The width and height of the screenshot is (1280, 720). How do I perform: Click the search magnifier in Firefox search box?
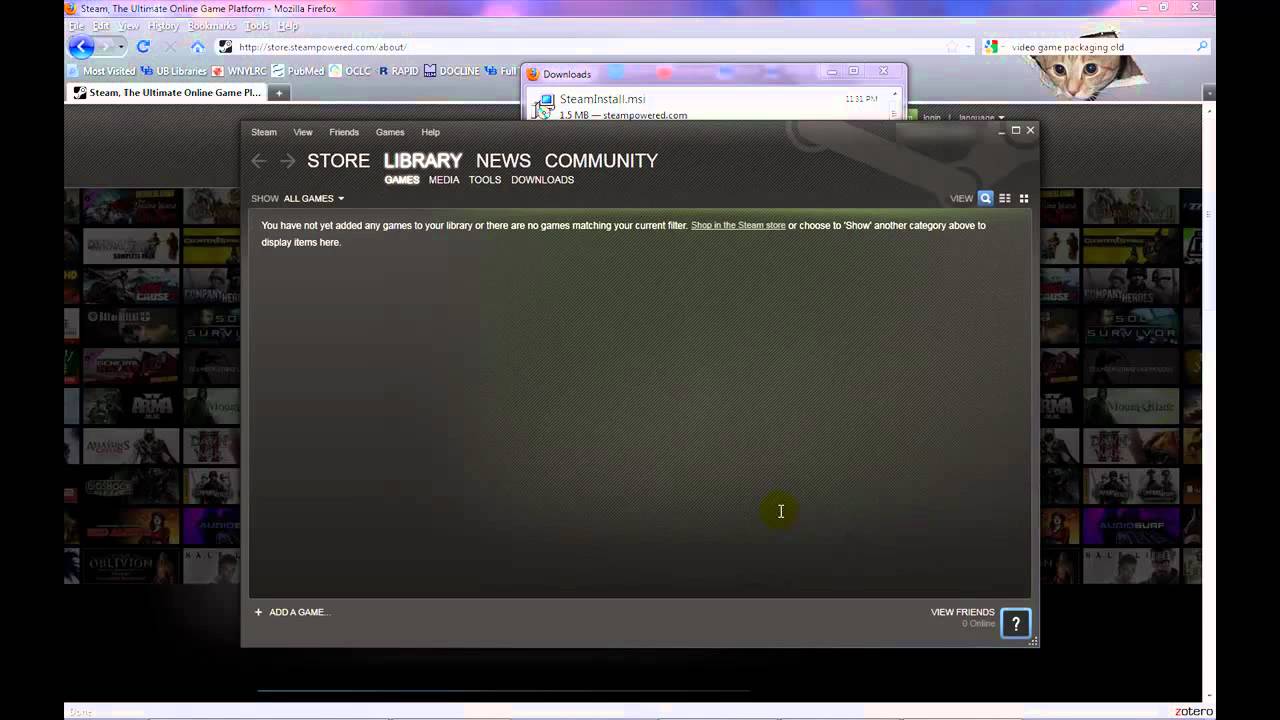click(x=1202, y=47)
